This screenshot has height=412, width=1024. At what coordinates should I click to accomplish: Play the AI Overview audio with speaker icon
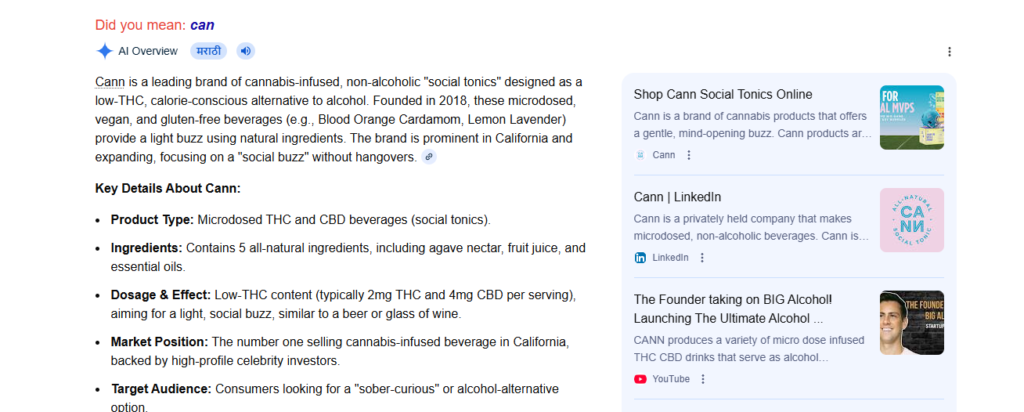tap(245, 51)
